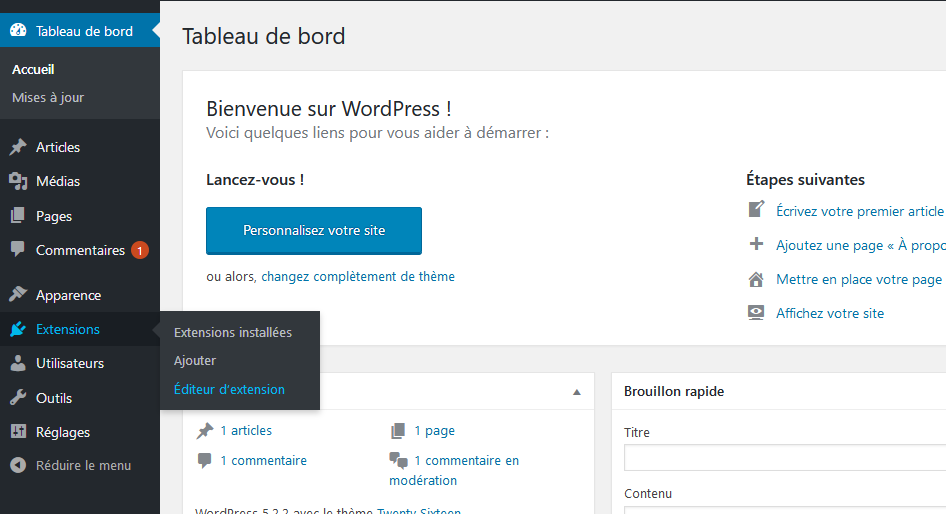Click into the Titre input field
The width and height of the screenshot is (946, 514).
click(x=785, y=458)
